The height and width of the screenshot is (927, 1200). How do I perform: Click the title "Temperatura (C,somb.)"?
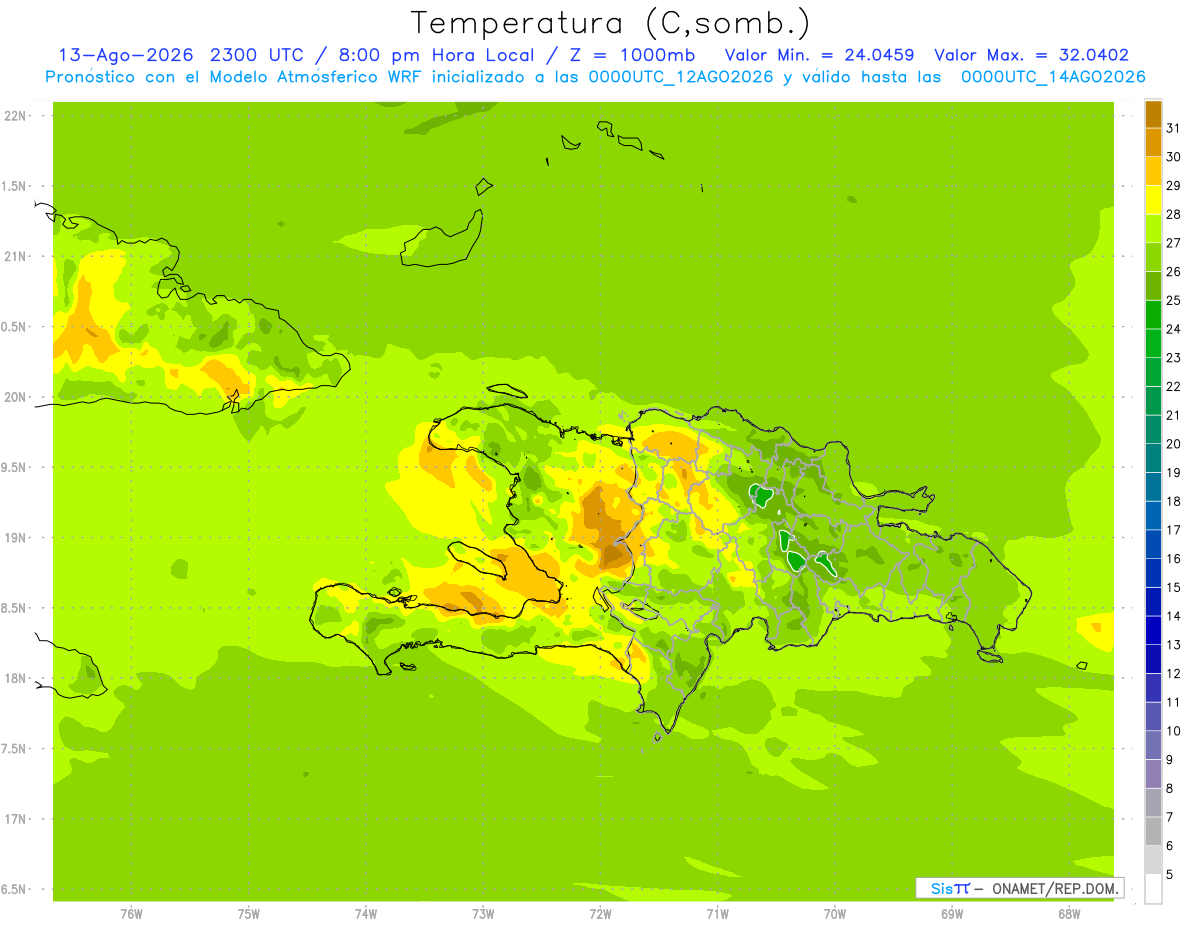pyautogui.click(x=611, y=23)
